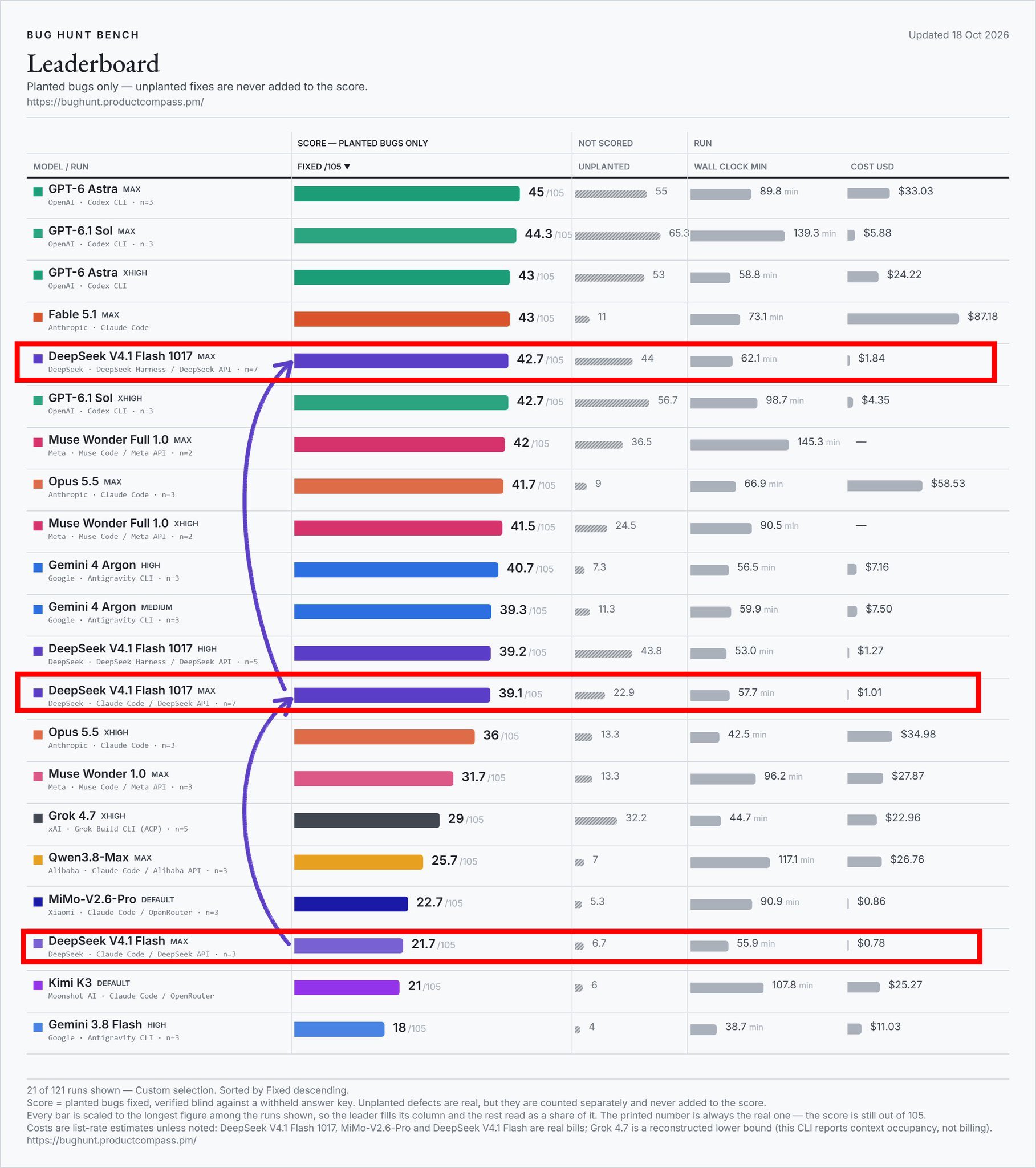Click the GPT-6 Astra MAX cost $33.03
Viewport: 1036px width, 1168px height.
(x=915, y=191)
